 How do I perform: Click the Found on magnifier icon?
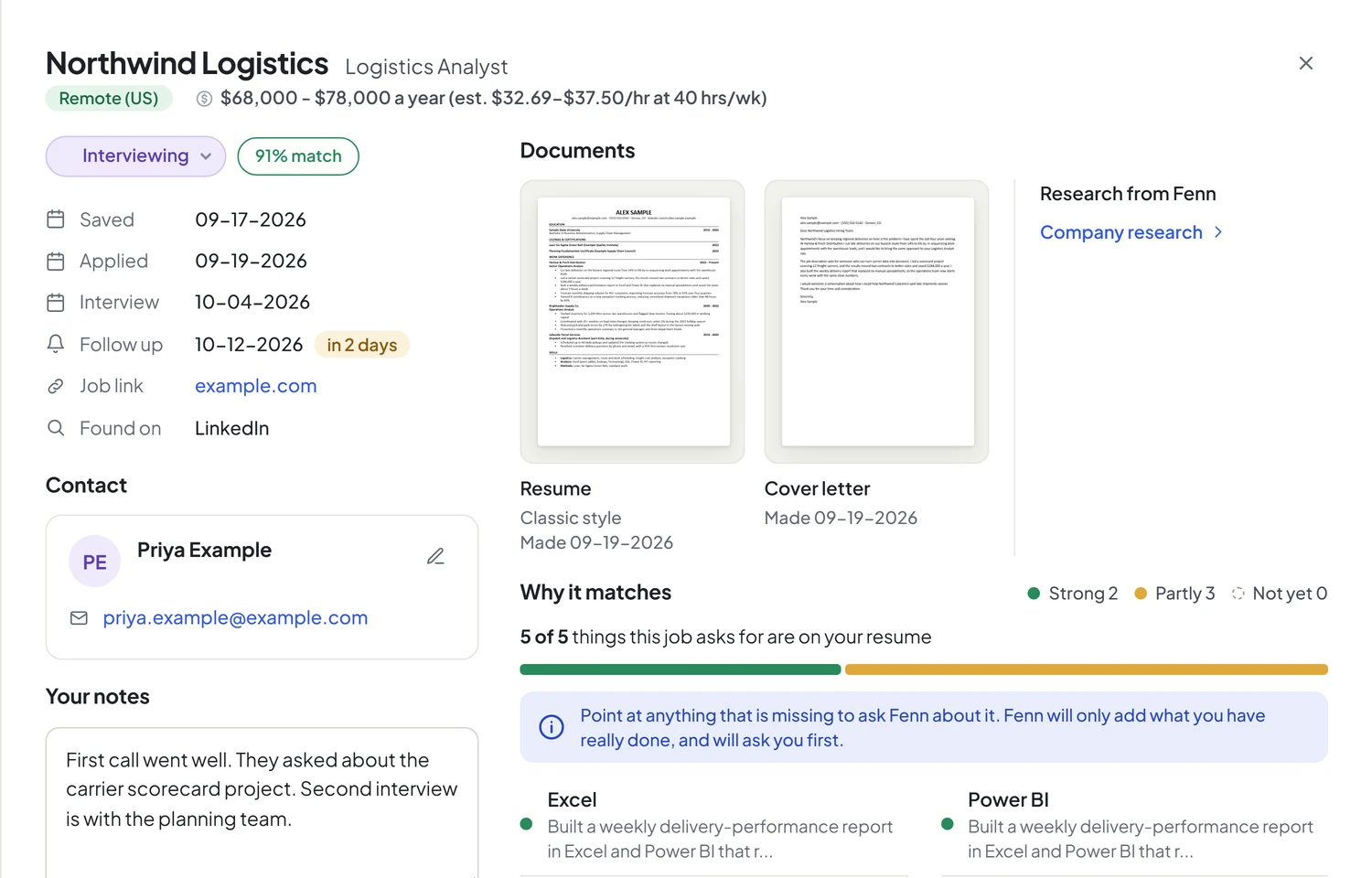coord(56,428)
